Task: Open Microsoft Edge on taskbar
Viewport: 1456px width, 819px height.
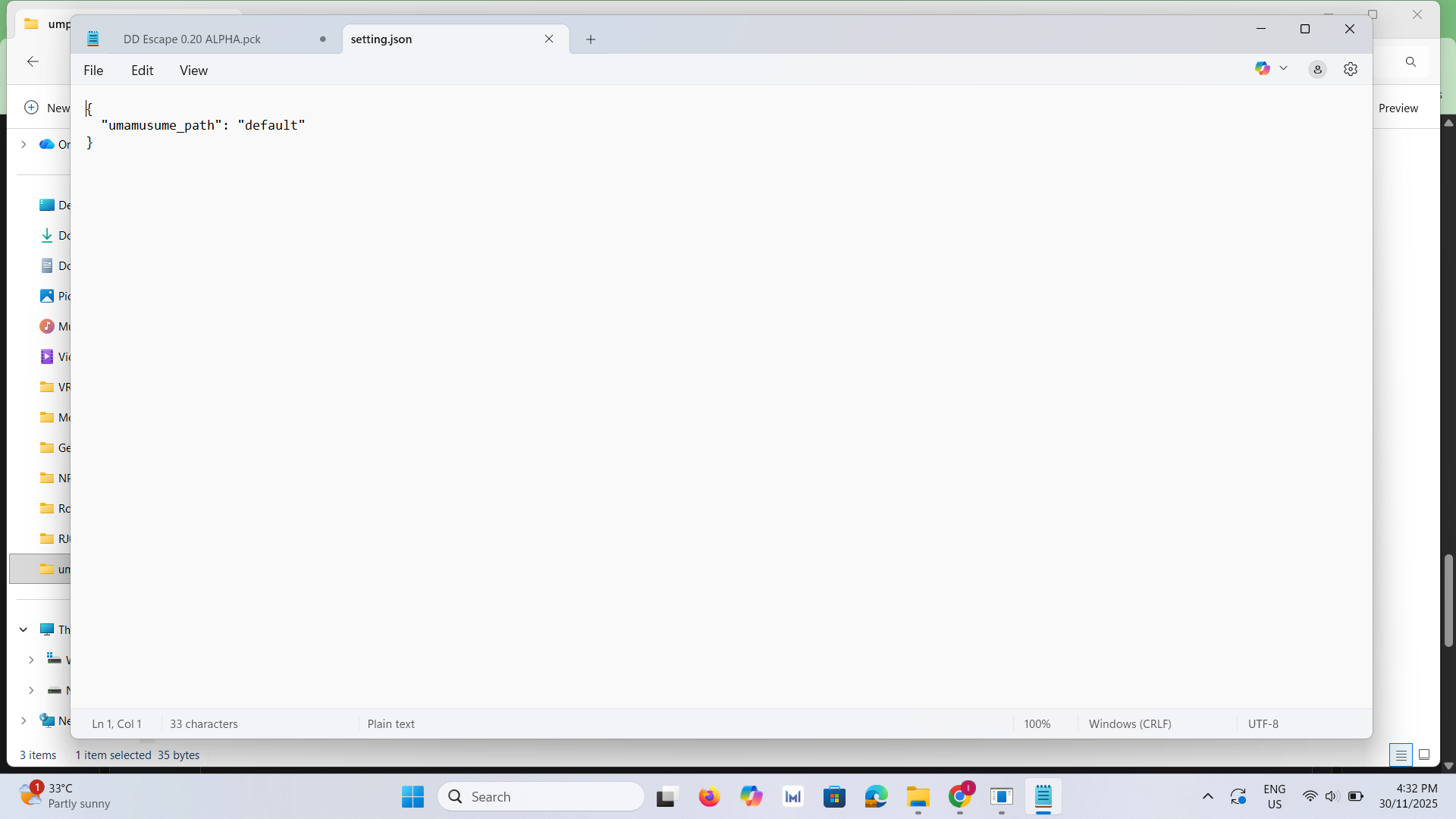Action: (x=876, y=797)
